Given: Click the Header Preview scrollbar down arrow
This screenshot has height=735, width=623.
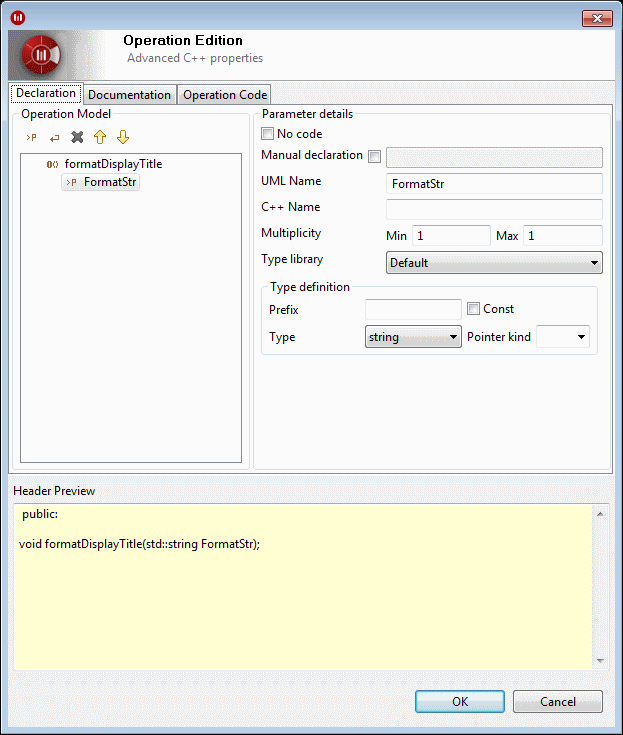Looking at the screenshot, I should point(601,660).
